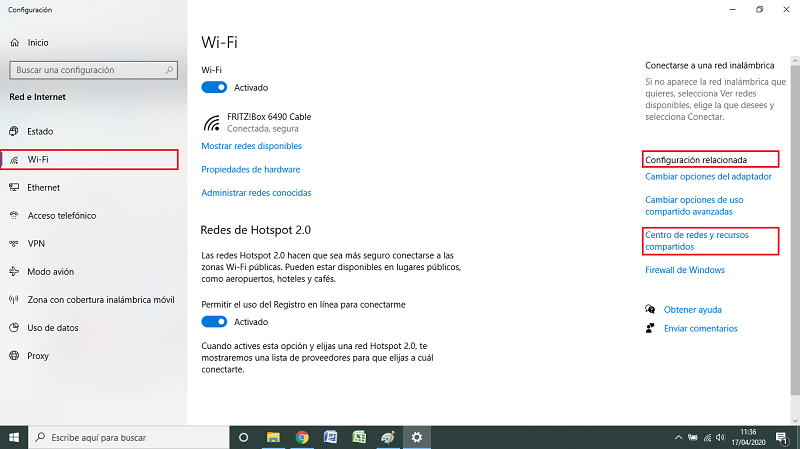Disable the Registro en línea toggle
The width and height of the screenshot is (800, 449).
(x=214, y=322)
